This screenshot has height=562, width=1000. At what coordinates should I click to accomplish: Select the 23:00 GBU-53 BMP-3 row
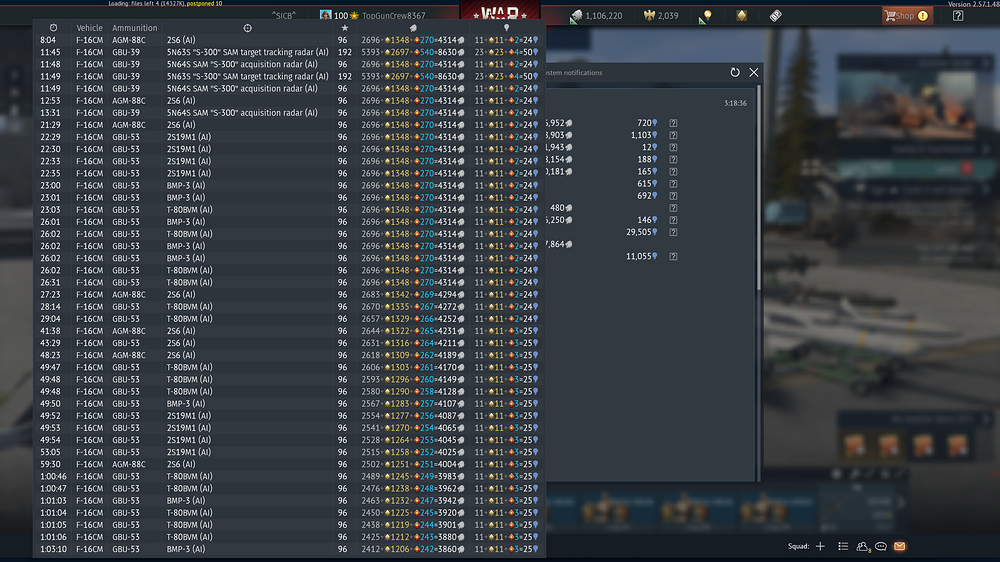[x=290, y=186]
